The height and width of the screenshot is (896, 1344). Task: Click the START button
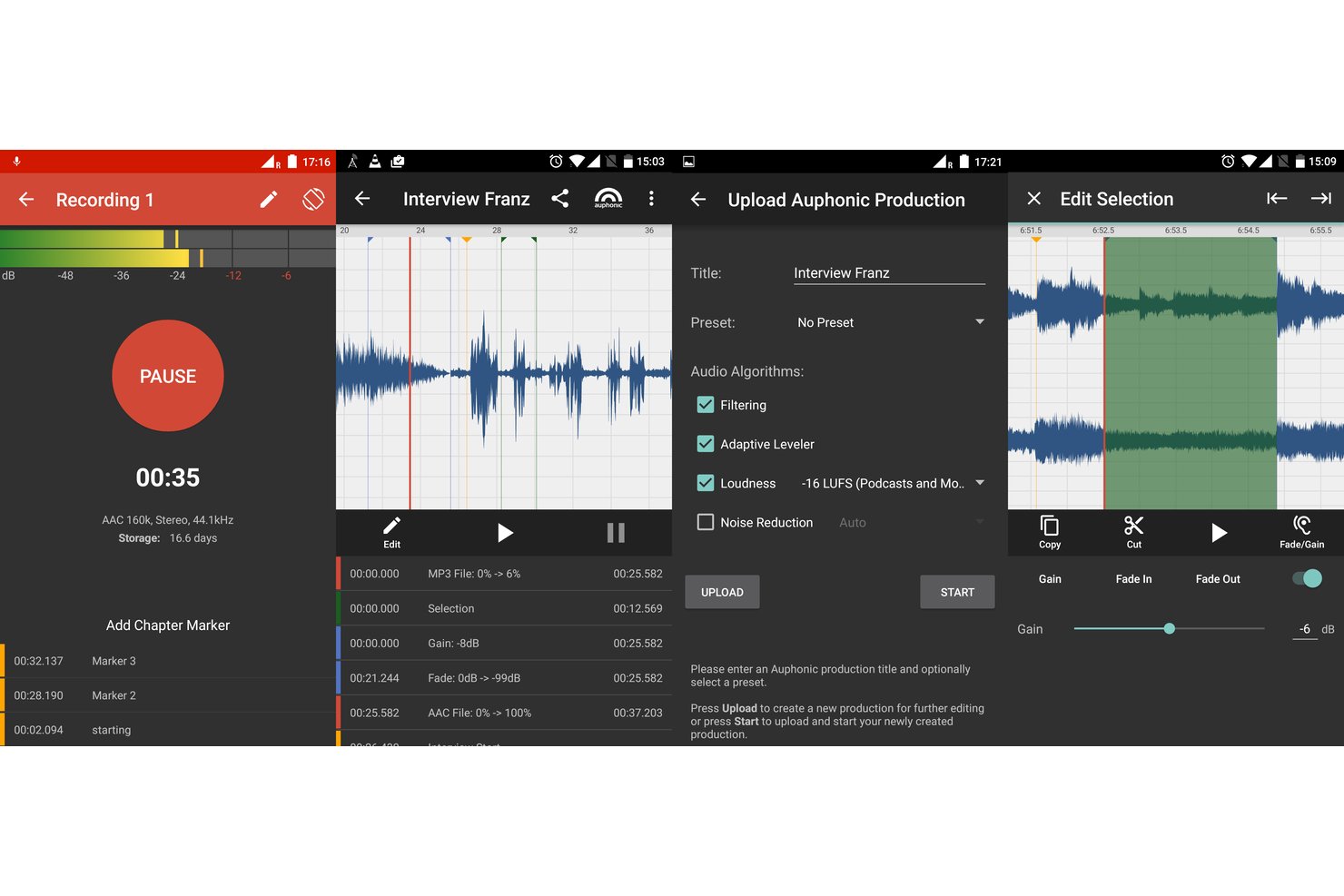[x=957, y=592]
